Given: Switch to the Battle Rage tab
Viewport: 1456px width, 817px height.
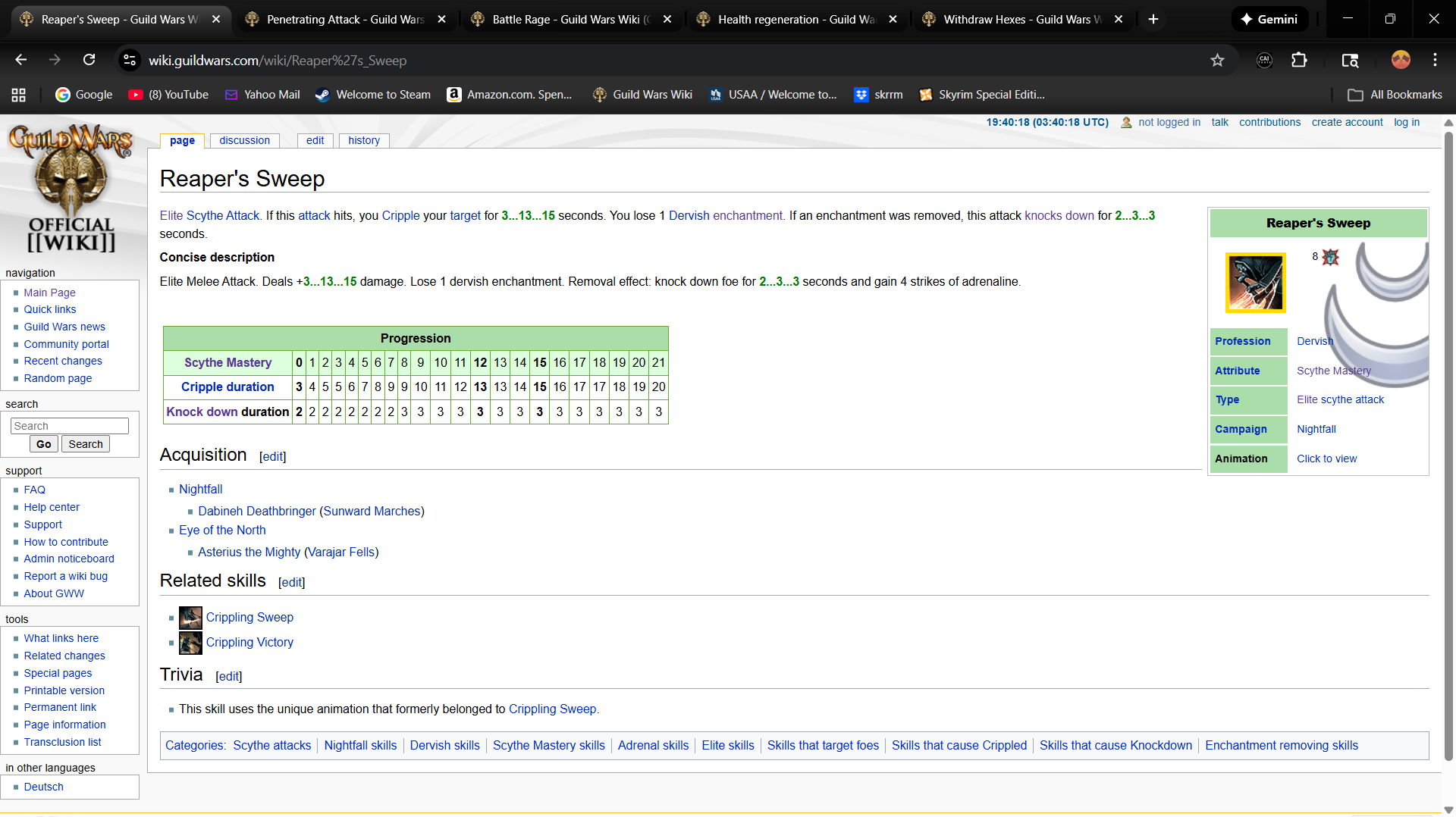Looking at the screenshot, I should [x=571, y=19].
